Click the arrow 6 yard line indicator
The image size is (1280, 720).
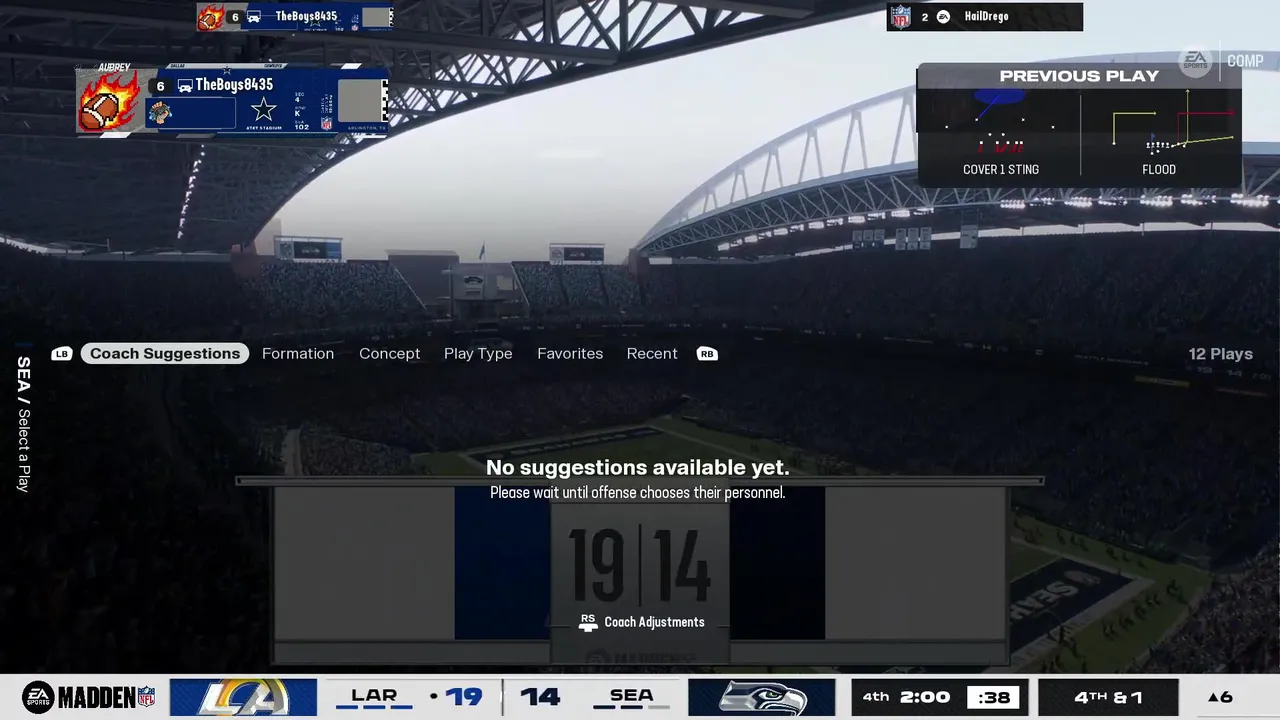(x=1220, y=698)
